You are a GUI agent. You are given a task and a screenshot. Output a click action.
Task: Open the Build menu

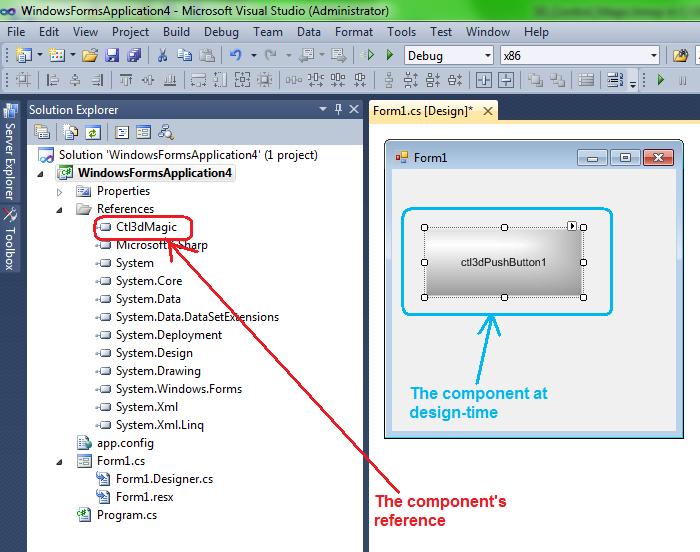coord(176,32)
